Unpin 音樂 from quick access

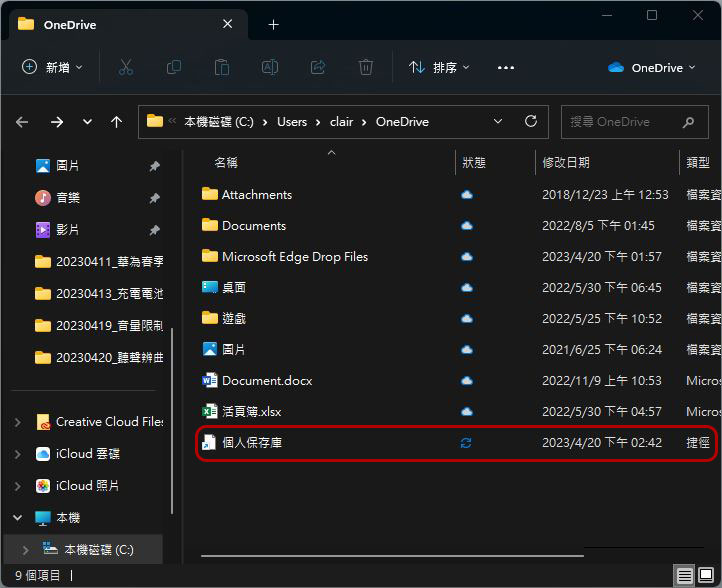[154, 198]
